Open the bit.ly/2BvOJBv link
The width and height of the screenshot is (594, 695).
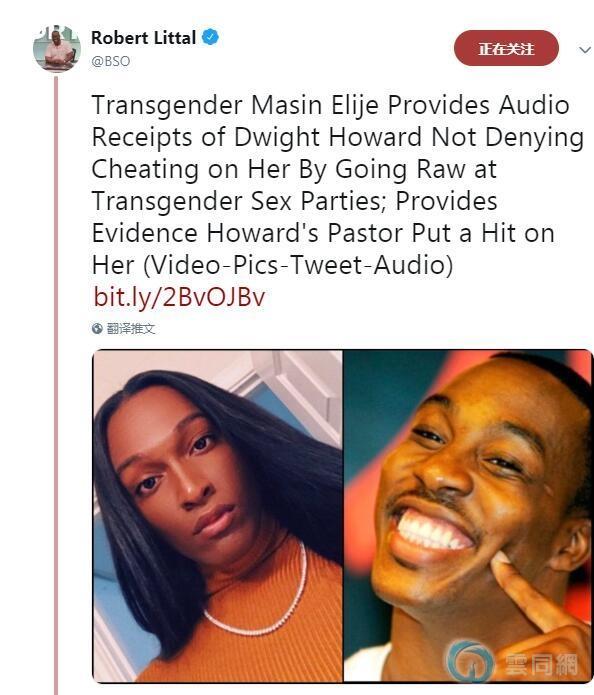click(x=179, y=297)
